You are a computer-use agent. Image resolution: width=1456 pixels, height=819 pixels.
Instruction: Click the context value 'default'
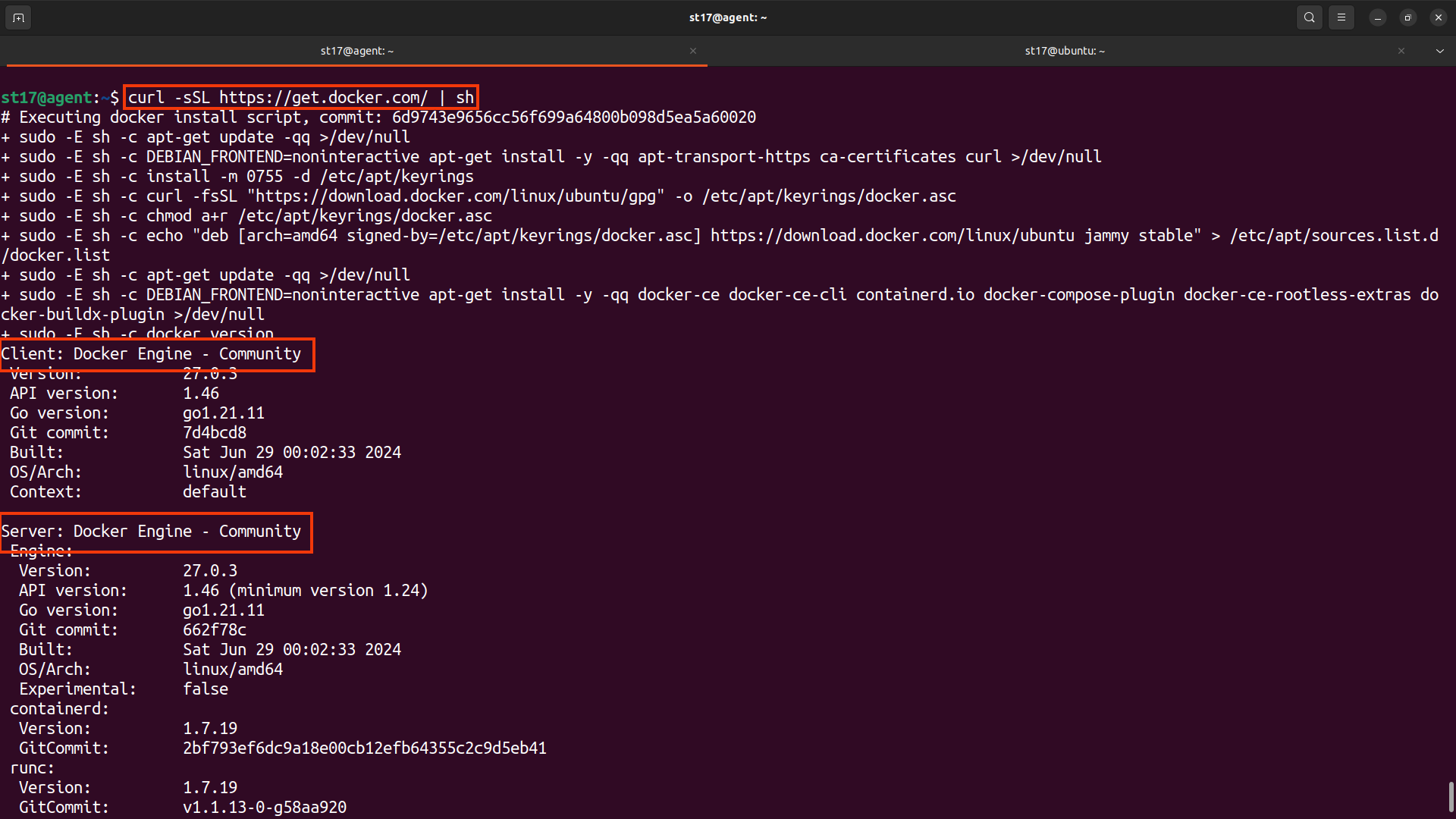(215, 492)
